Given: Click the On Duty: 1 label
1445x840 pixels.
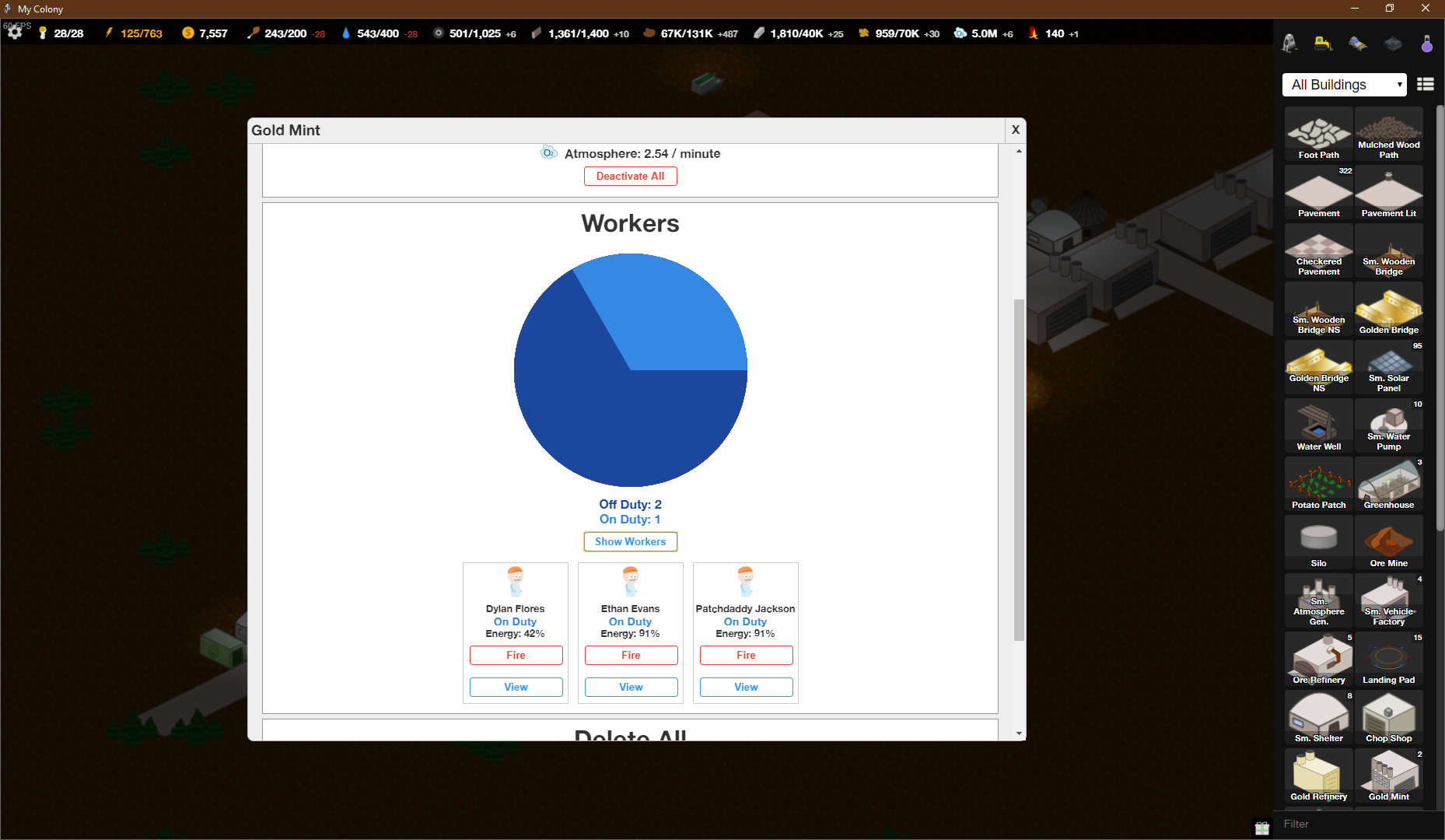Looking at the screenshot, I should (x=630, y=519).
